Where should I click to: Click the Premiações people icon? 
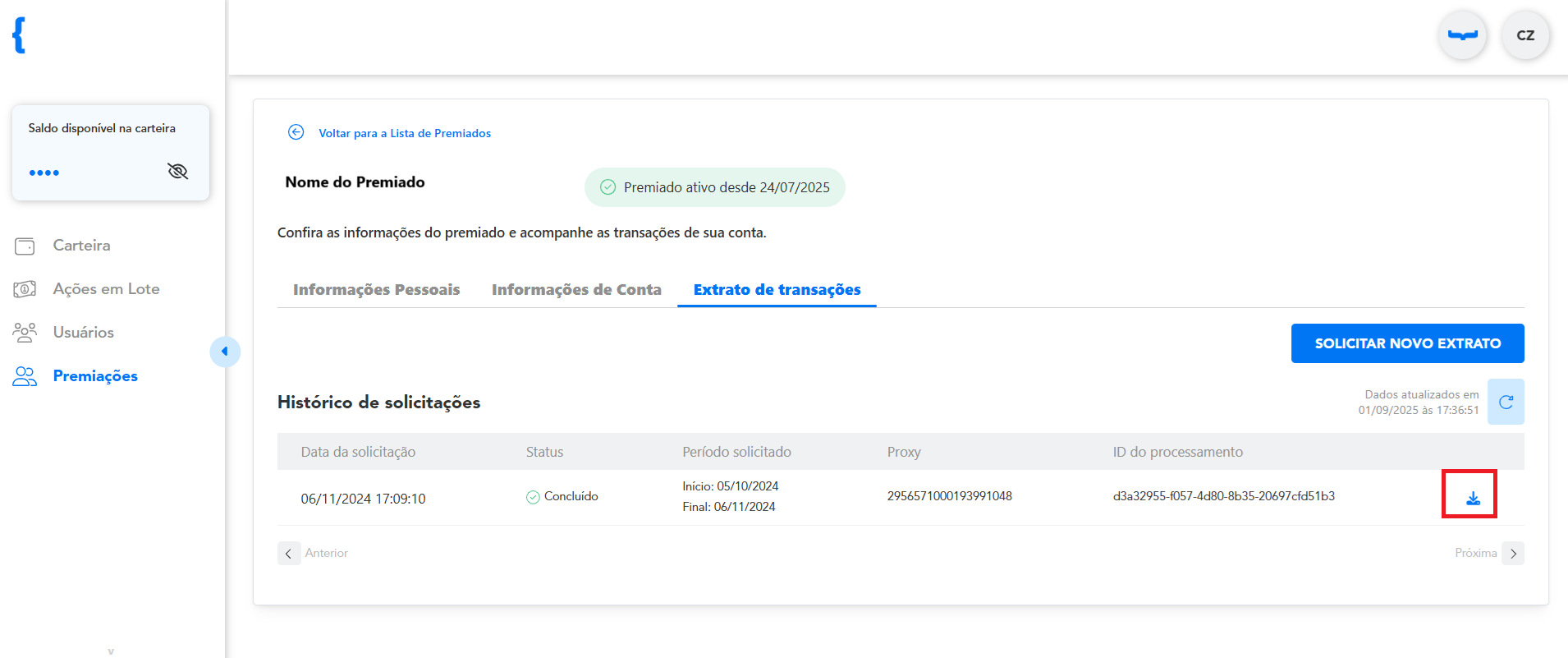25,376
